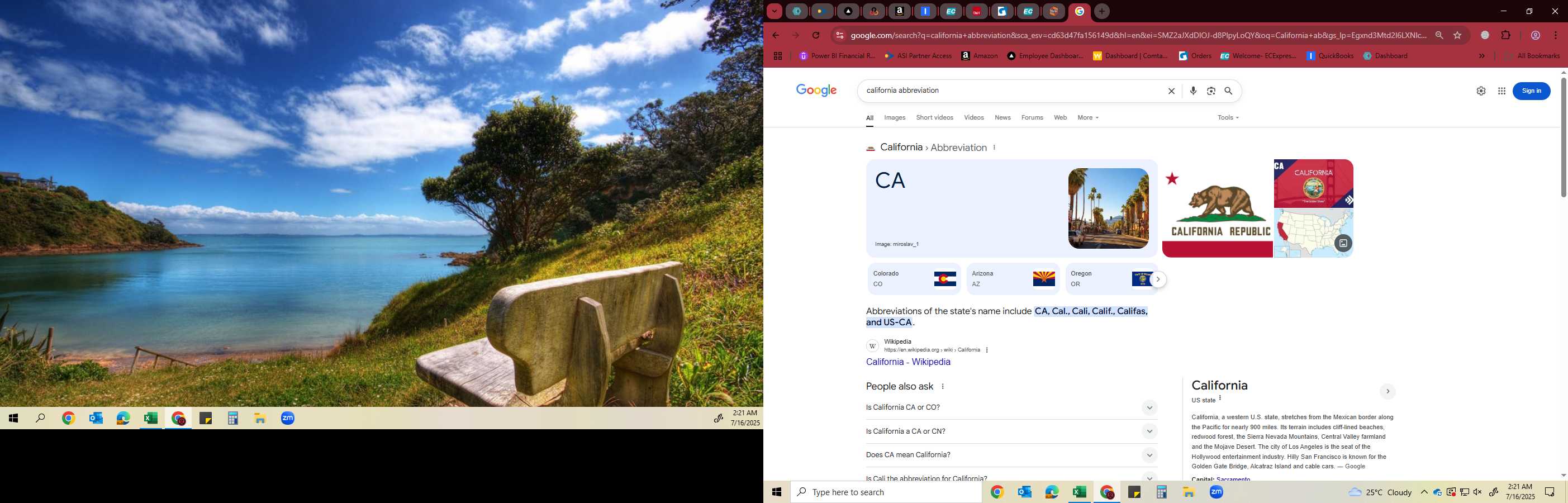This screenshot has height=503, width=1568.
Task: Show hidden system tray icons chevron
Action: pos(1424,492)
